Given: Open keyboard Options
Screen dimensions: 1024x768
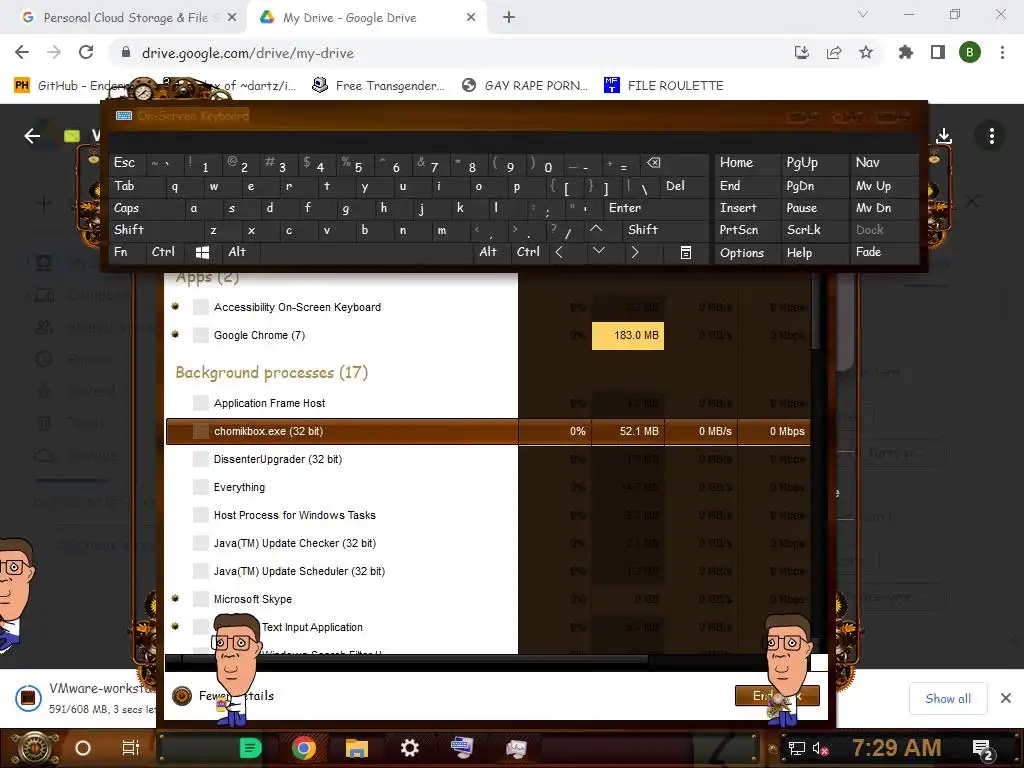Looking at the screenshot, I should point(747,253).
